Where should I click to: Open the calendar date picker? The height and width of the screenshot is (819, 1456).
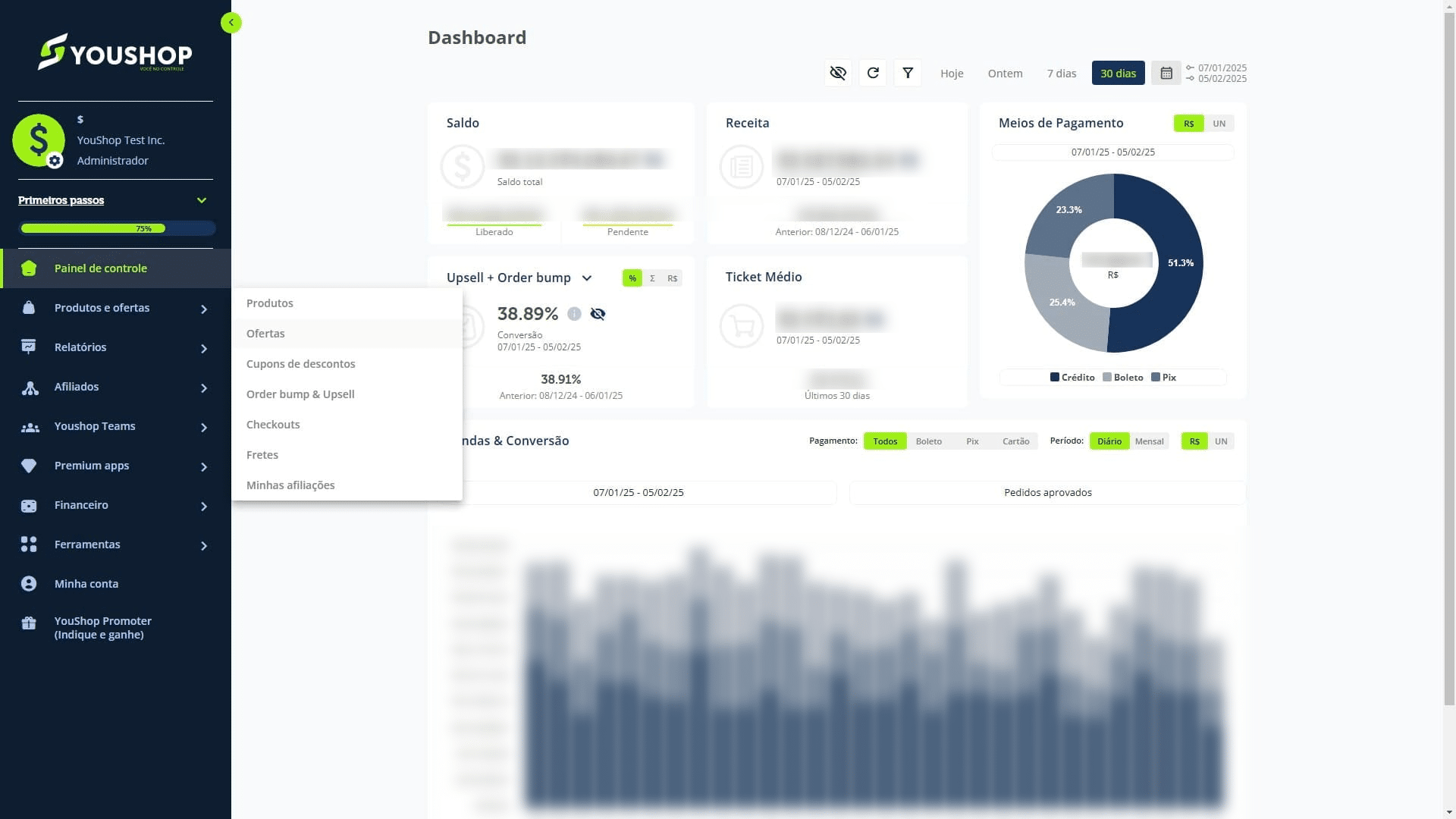click(1166, 73)
